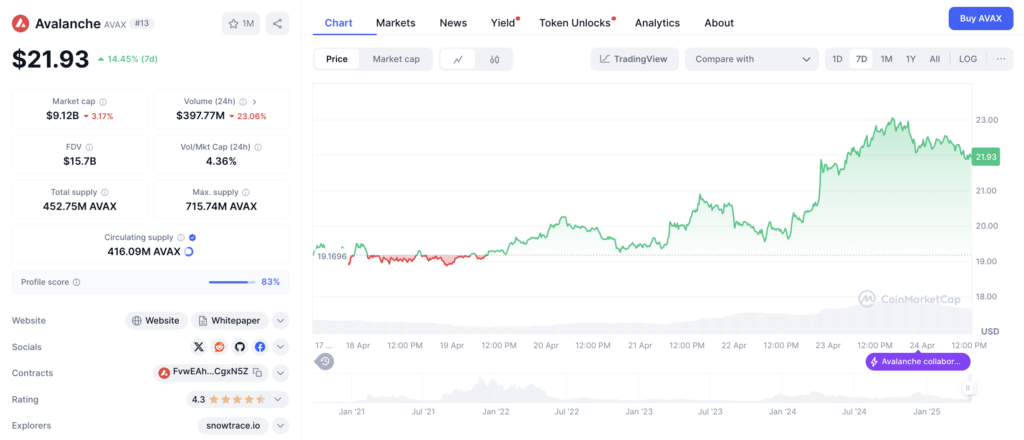Switch to the Token Unlocks tab
This screenshot has width=1024, height=440.
[576, 23]
